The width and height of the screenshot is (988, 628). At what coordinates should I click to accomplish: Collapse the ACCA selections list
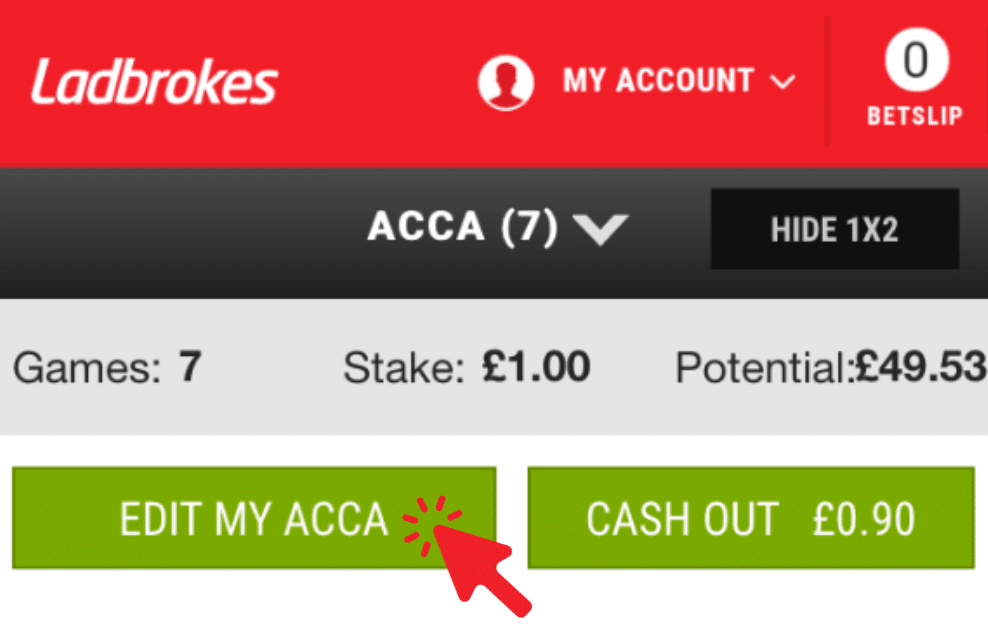pyautogui.click(x=600, y=229)
